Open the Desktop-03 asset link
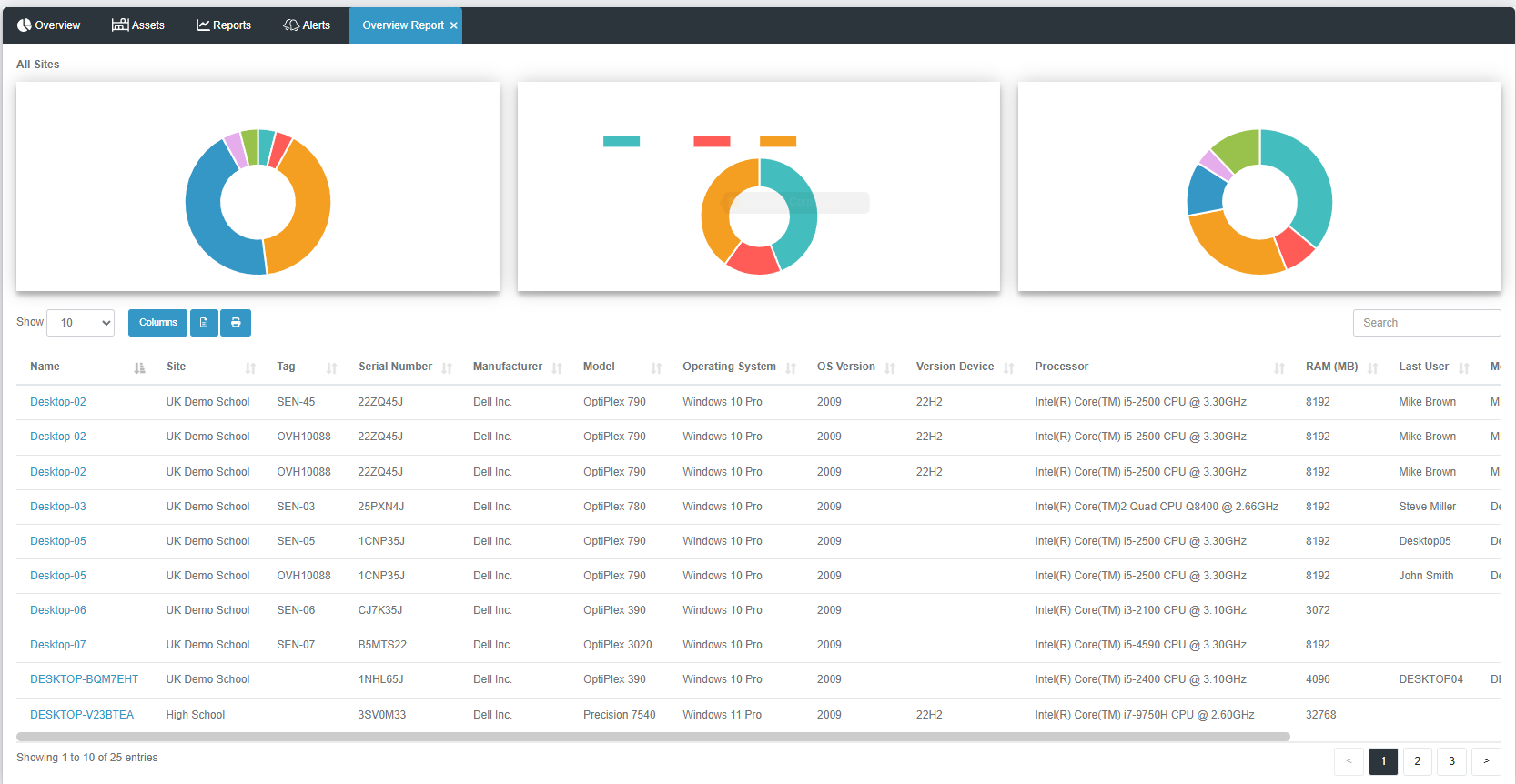This screenshot has height=784, width=1516. 58,507
